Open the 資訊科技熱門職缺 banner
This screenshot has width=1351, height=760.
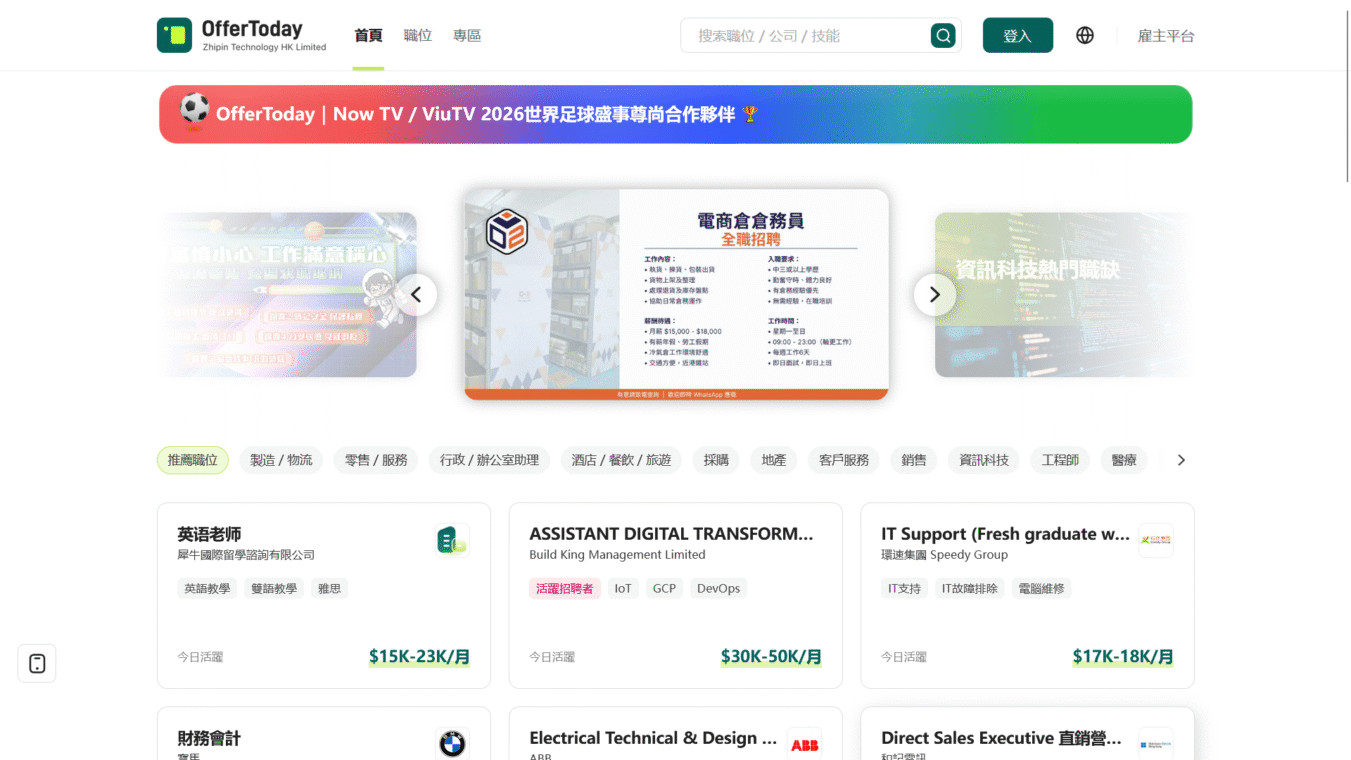[1064, 294]
